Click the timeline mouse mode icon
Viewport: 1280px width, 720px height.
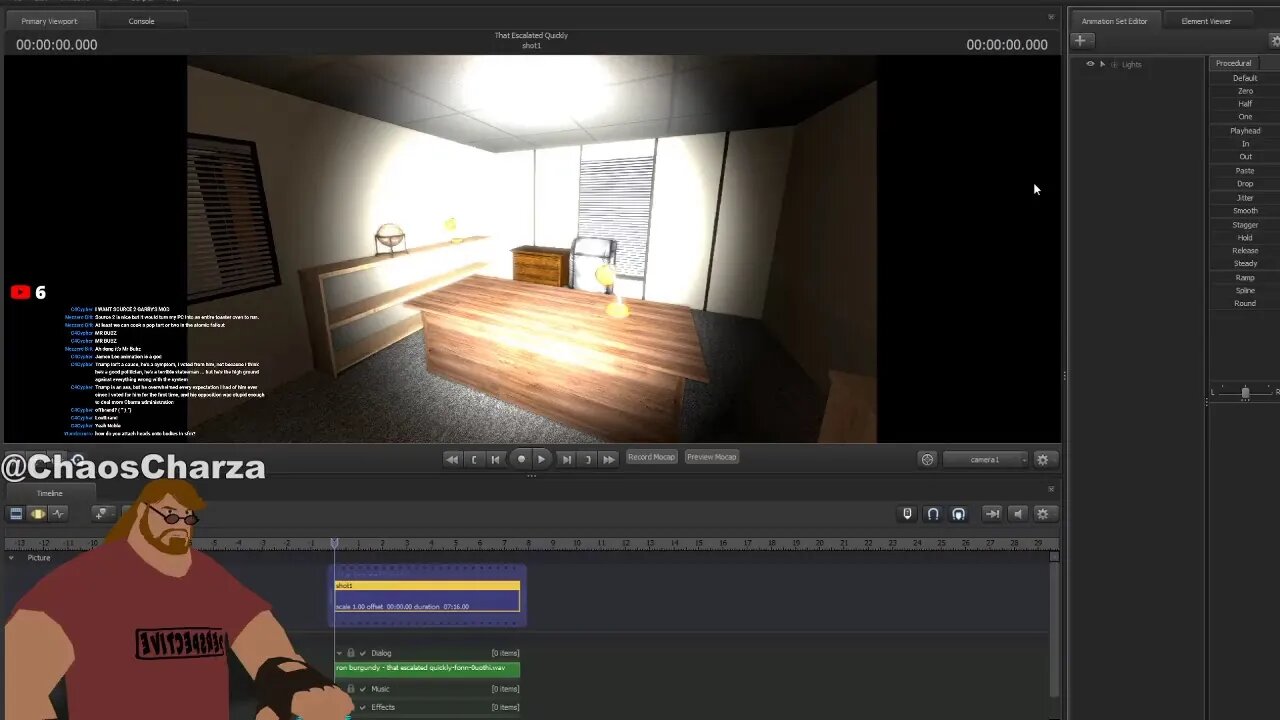pos(907,513)
